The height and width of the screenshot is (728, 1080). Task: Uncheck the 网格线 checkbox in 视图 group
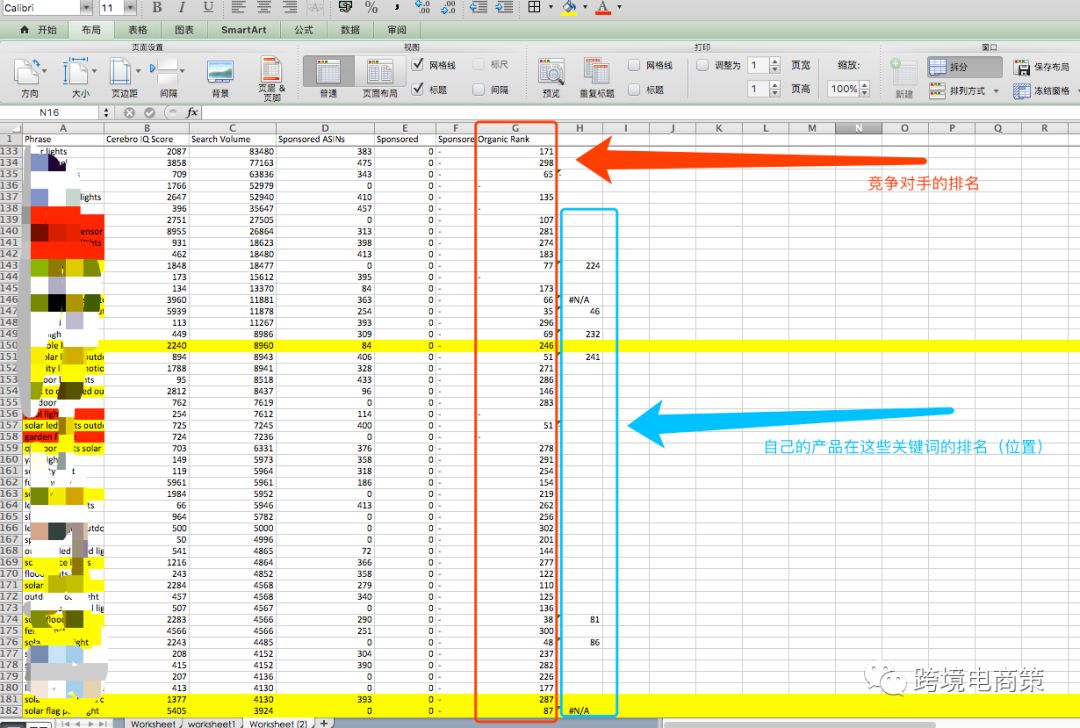point(418,65)
